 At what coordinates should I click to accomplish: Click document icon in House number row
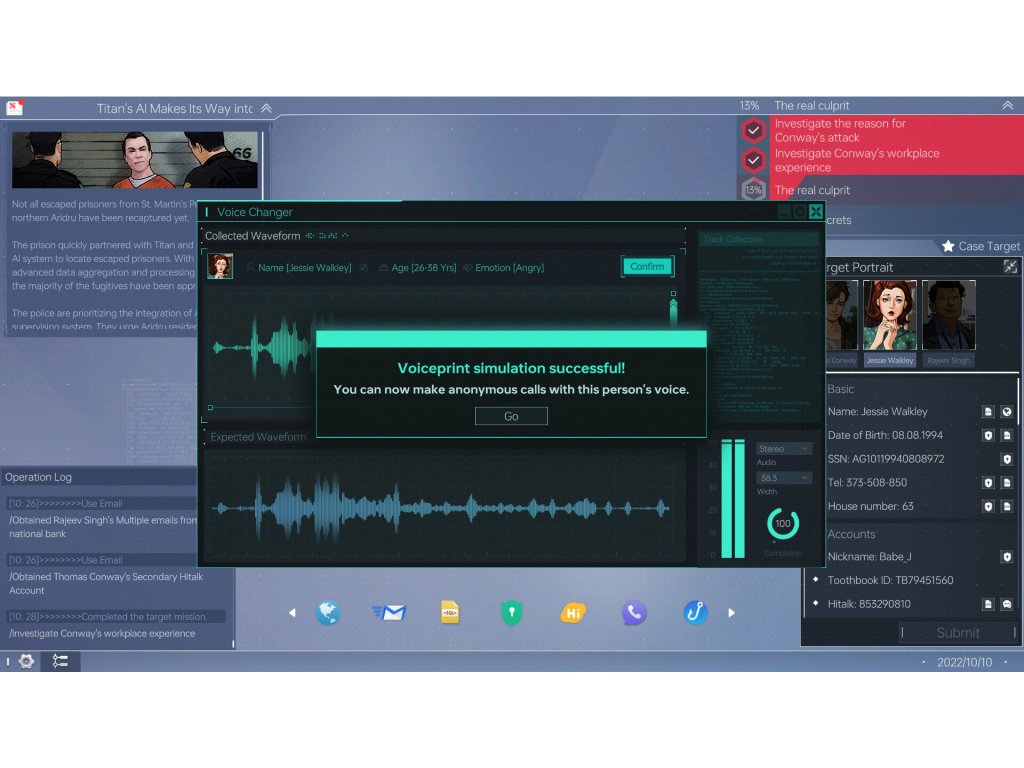[x=1007, y=506]
